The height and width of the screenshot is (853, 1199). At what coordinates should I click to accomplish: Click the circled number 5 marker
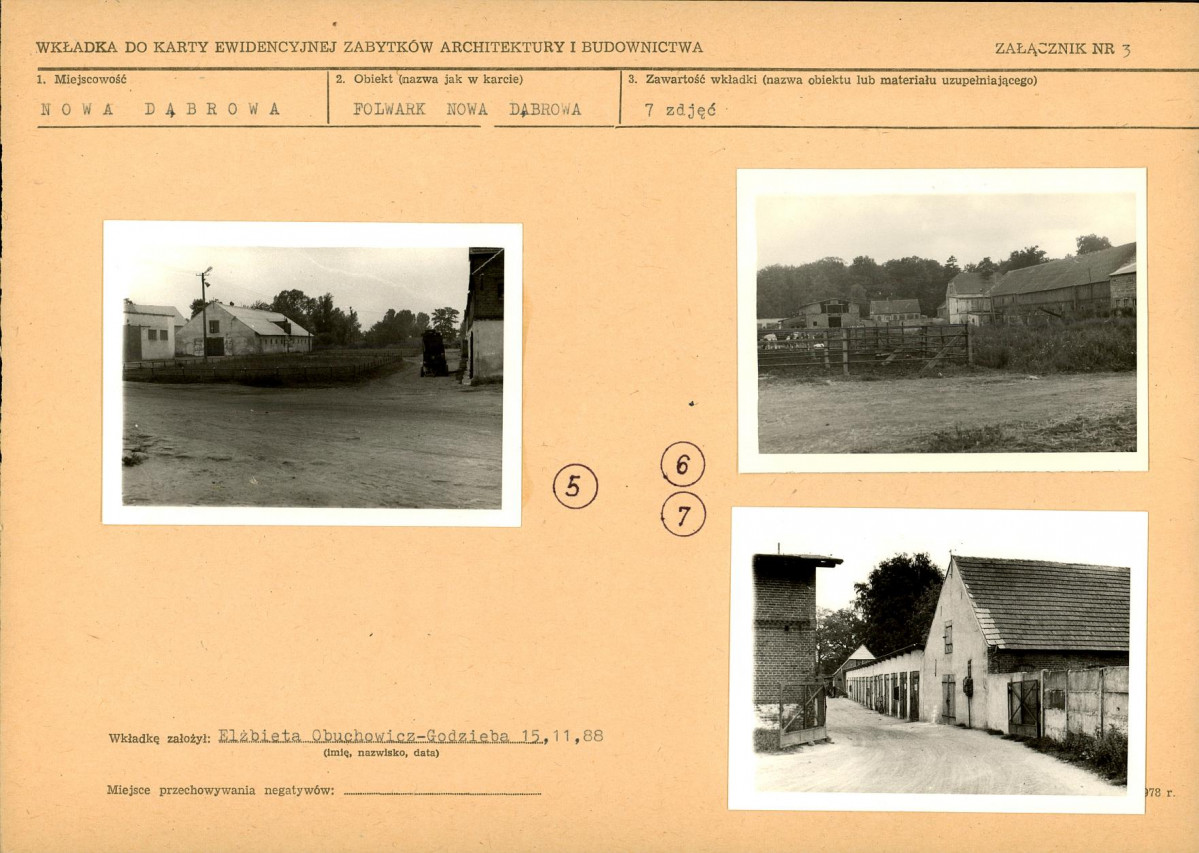[575, 487]
